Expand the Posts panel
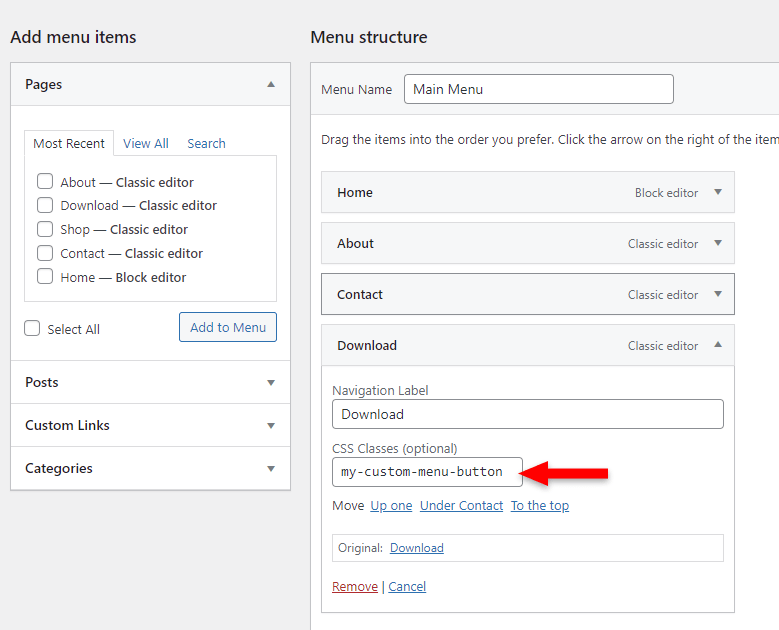 (x=271, y=382)
